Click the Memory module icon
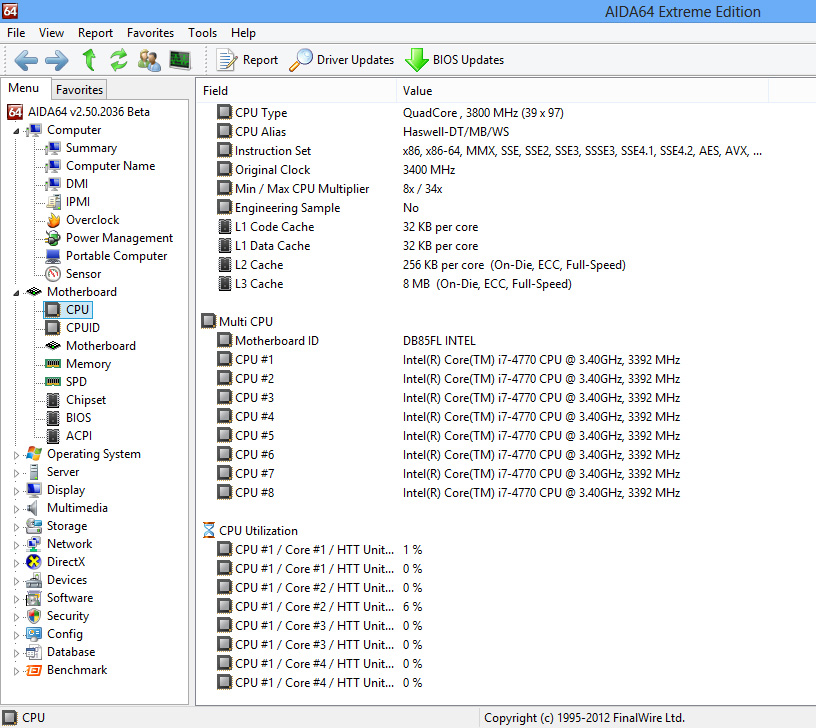 click(x=53, y=363)
